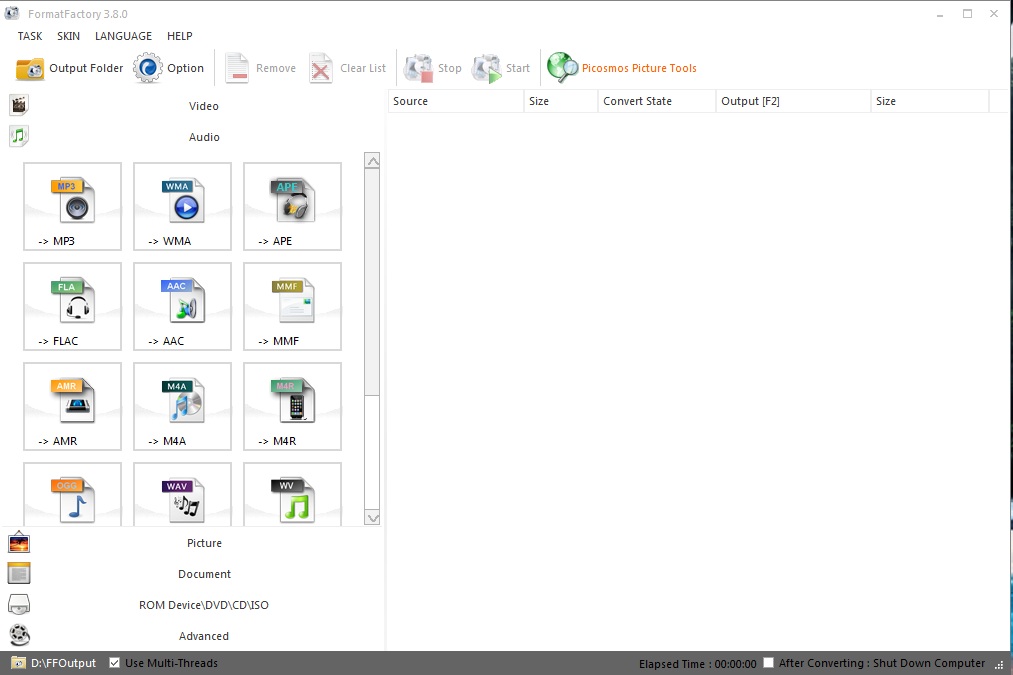1013x675 pixels.
Task: Expand the ROM Device\DVD\CD\ISO section
Action: (x=204, y=605)
